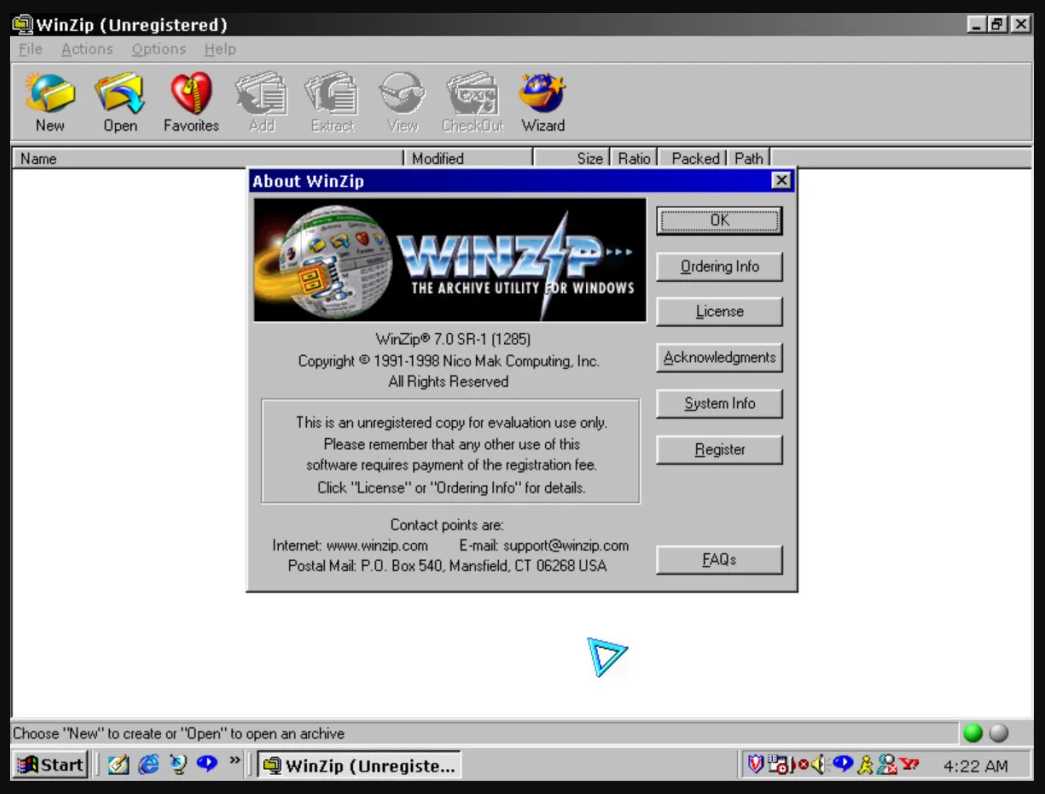Click the WinZip title bar icon
The image size is (1045, 794).
(x=22, y=24)
